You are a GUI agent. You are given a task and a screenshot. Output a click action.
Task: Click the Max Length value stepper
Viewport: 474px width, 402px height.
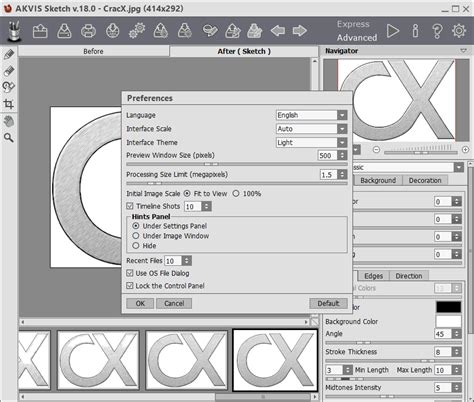[457, 370]
